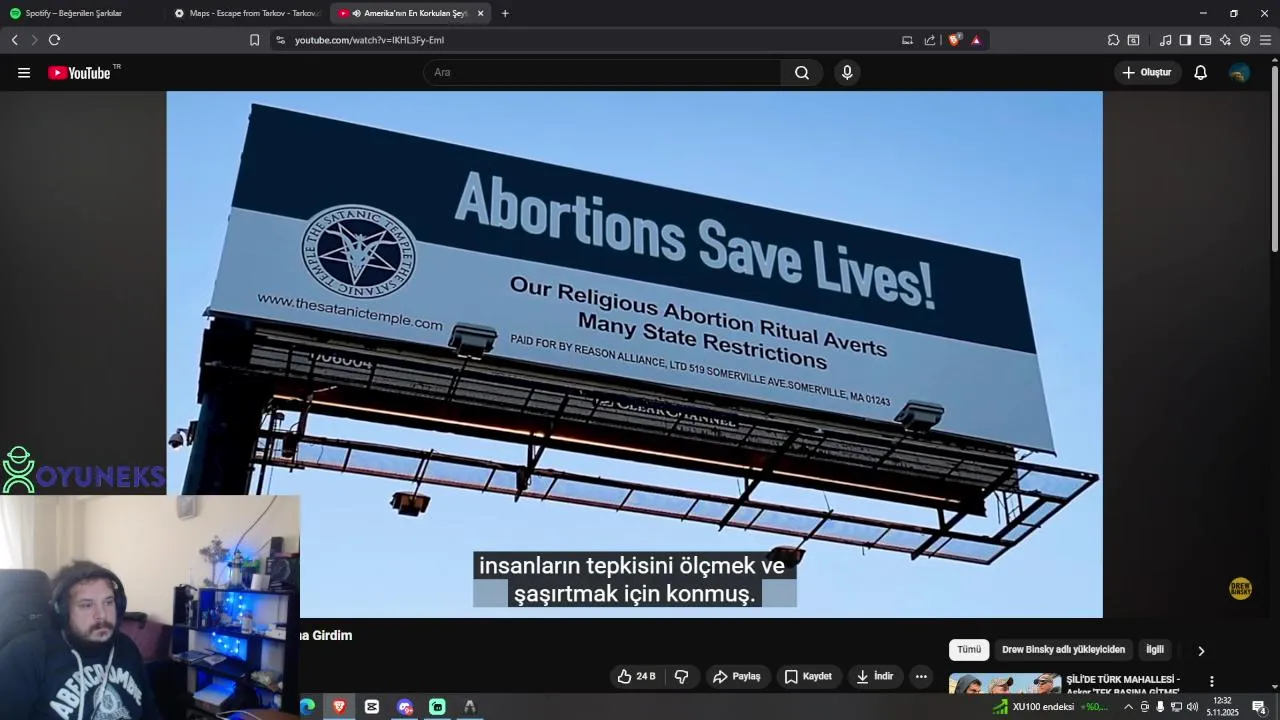1280x720 pixels.
Task: Switch to Maps Escape from Tarkov tab
Action: (247, 13)
